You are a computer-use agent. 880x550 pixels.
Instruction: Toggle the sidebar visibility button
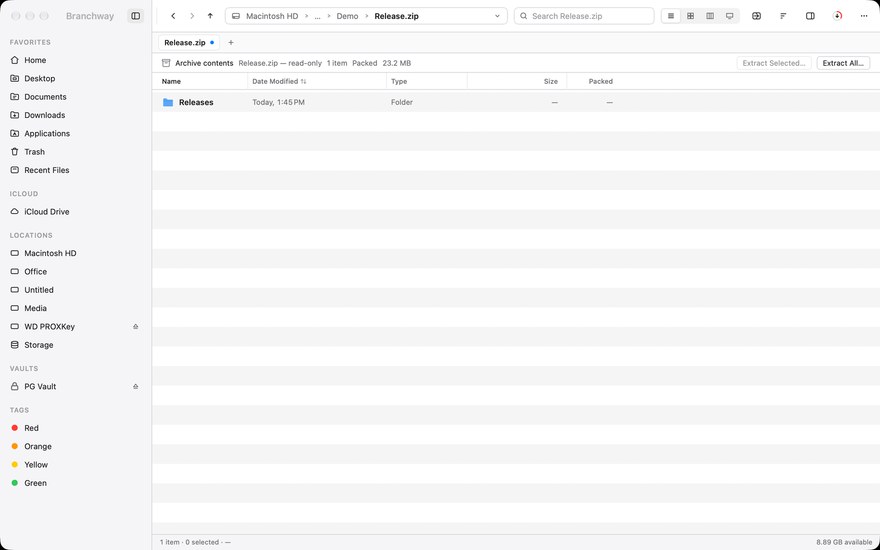136,16
